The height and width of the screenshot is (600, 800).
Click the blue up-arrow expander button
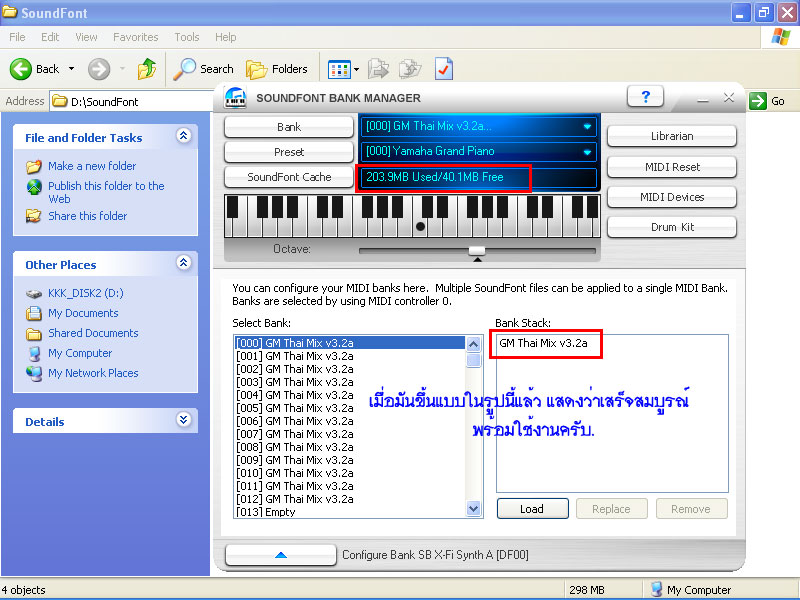pos(281,555)
